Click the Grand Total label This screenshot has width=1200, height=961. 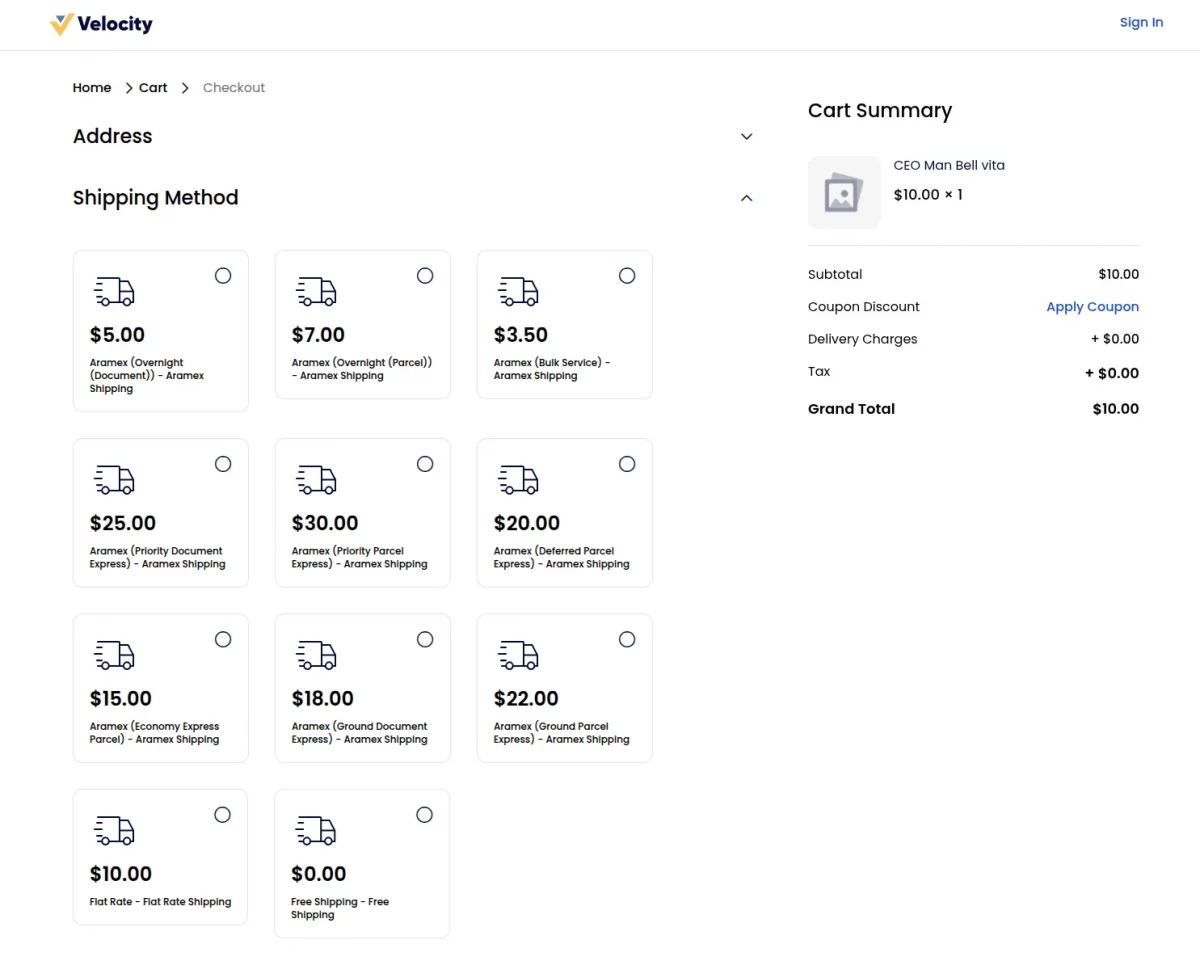[851, 409]
